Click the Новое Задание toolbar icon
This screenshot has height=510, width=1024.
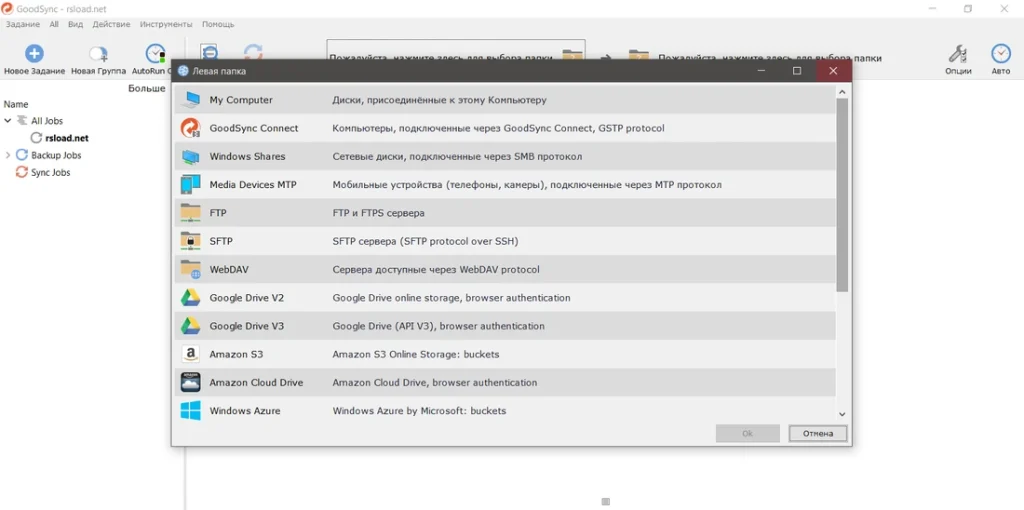34,54
